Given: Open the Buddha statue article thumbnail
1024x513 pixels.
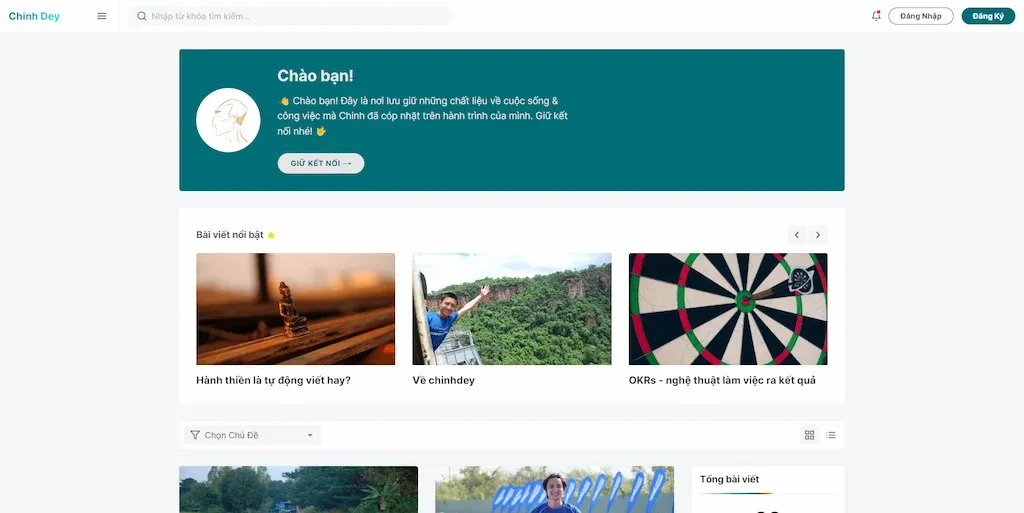Looking at the screenshot, I should [296, 309].
